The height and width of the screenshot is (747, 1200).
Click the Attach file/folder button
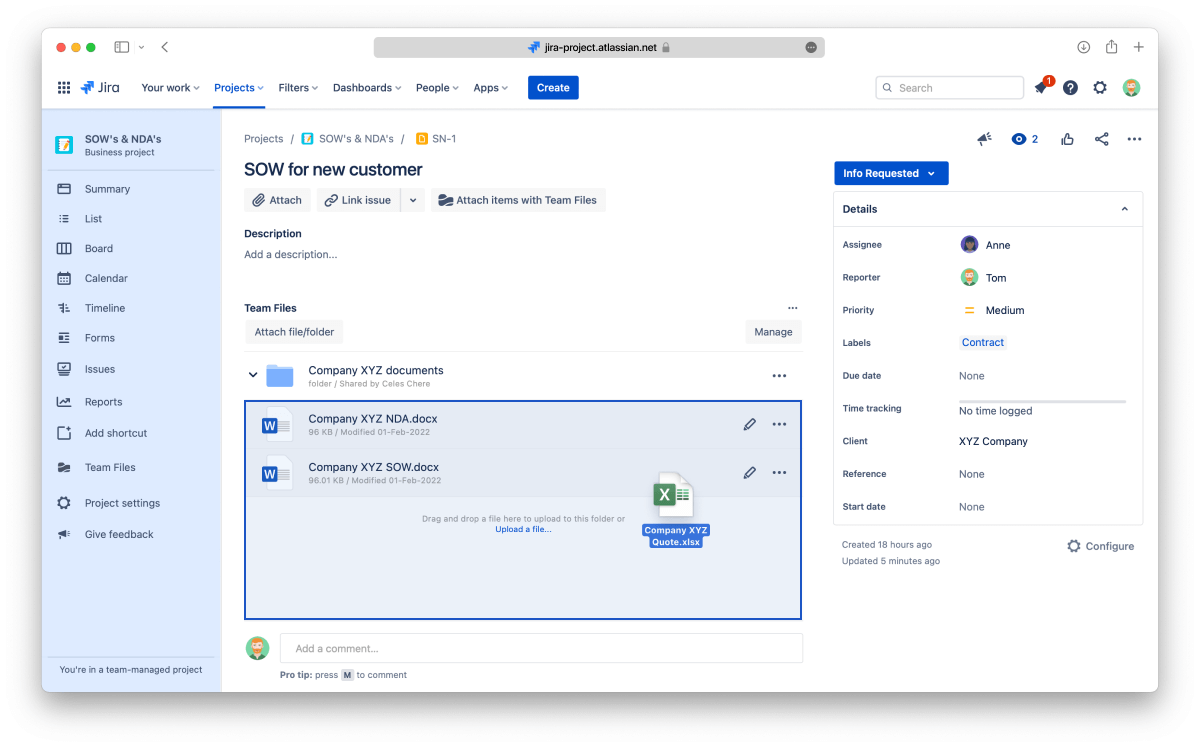295,332
